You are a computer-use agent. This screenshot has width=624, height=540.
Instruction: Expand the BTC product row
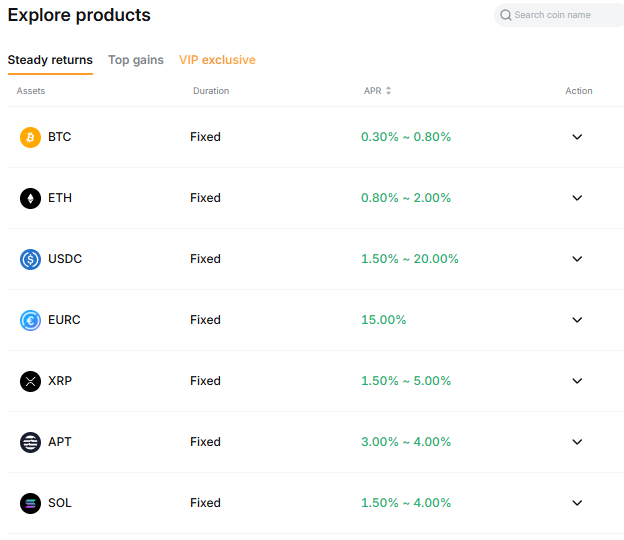tap(577, 137)
